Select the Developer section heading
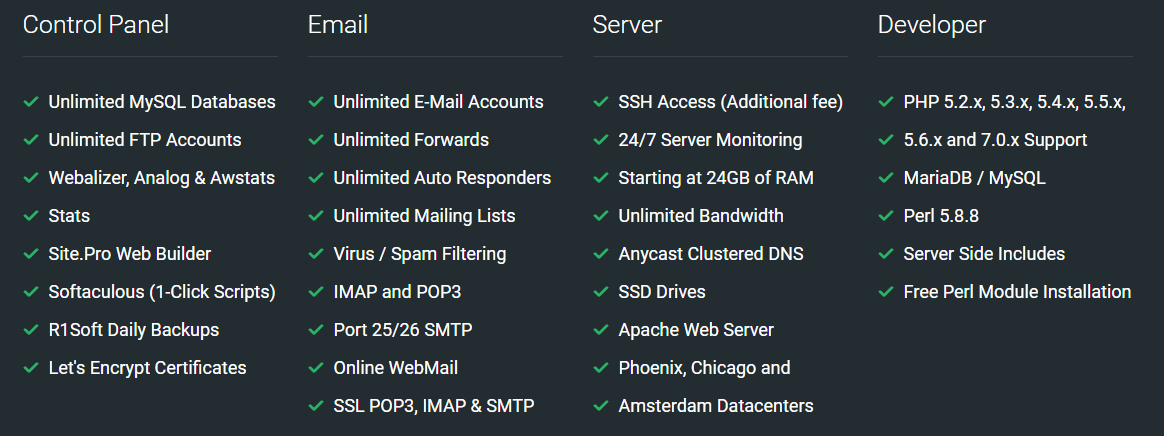1164x436 pixels. [x=932, y=25]
